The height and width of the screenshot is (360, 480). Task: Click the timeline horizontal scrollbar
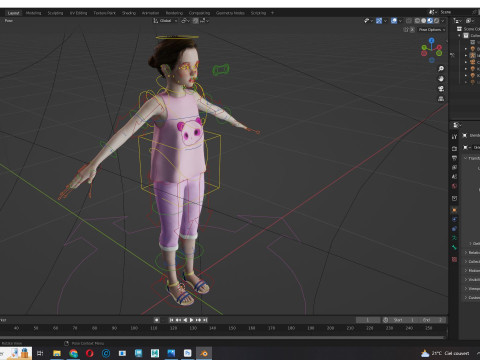tap(223, 337)
